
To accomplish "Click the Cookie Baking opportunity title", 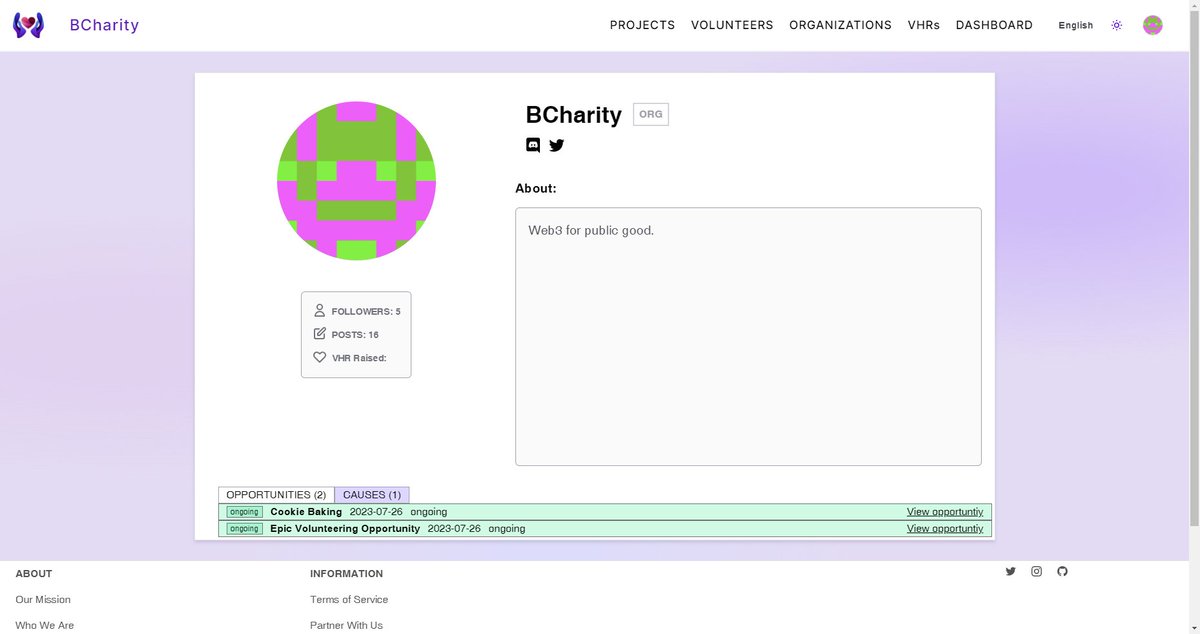I will pos(306,512).
